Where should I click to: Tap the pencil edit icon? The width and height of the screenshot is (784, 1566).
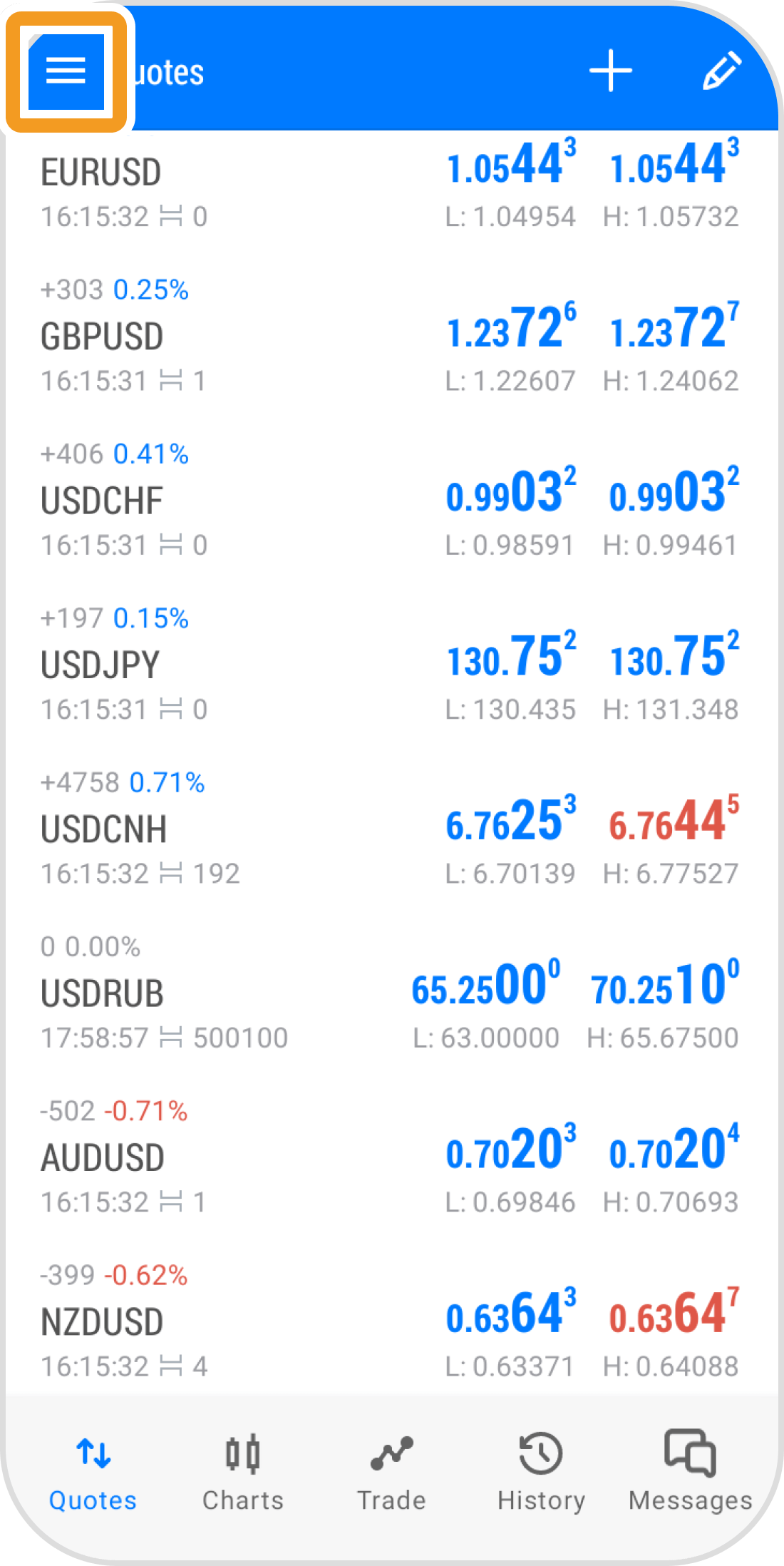[721, 71]
